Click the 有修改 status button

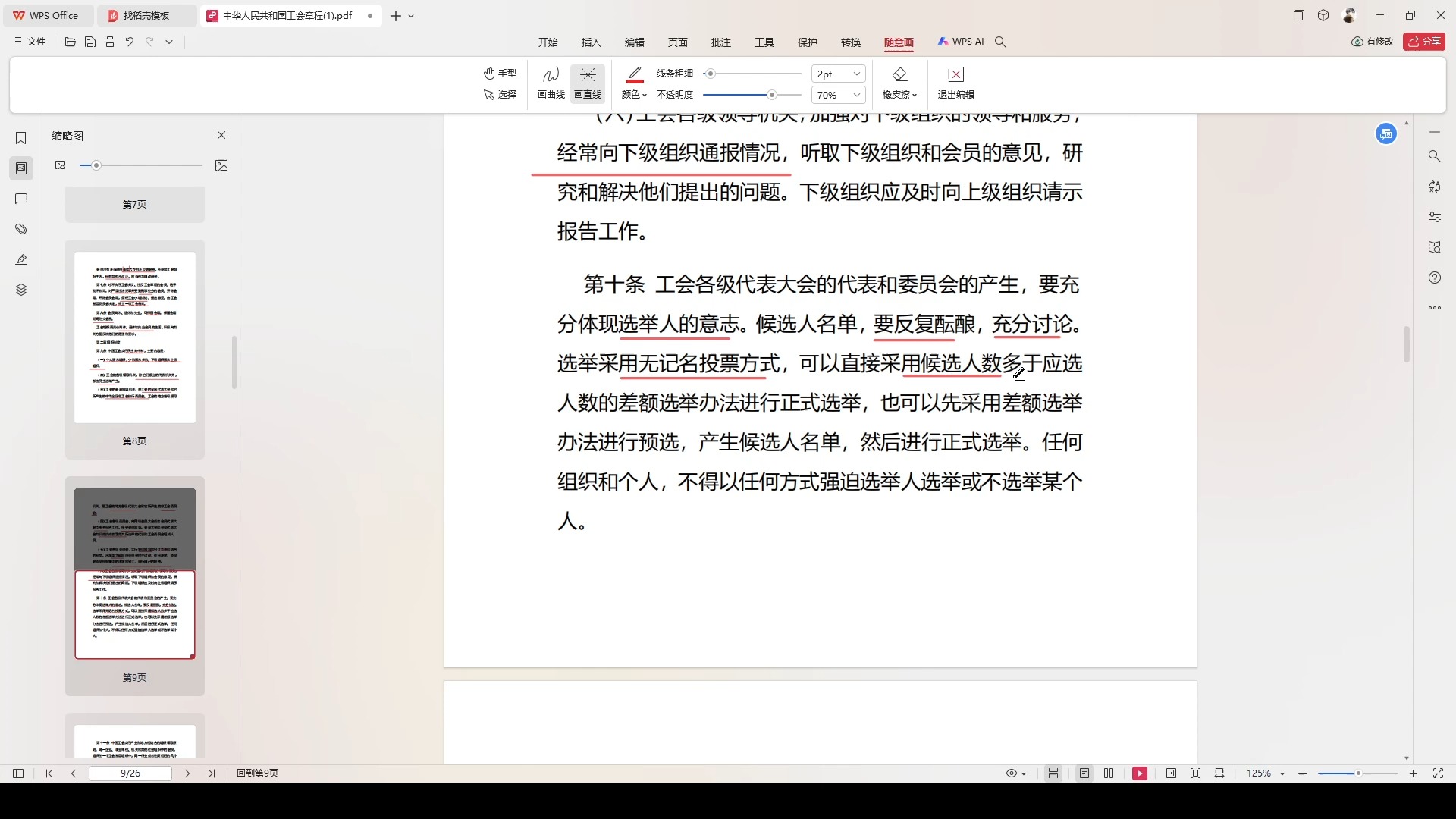pos(1373,42)
